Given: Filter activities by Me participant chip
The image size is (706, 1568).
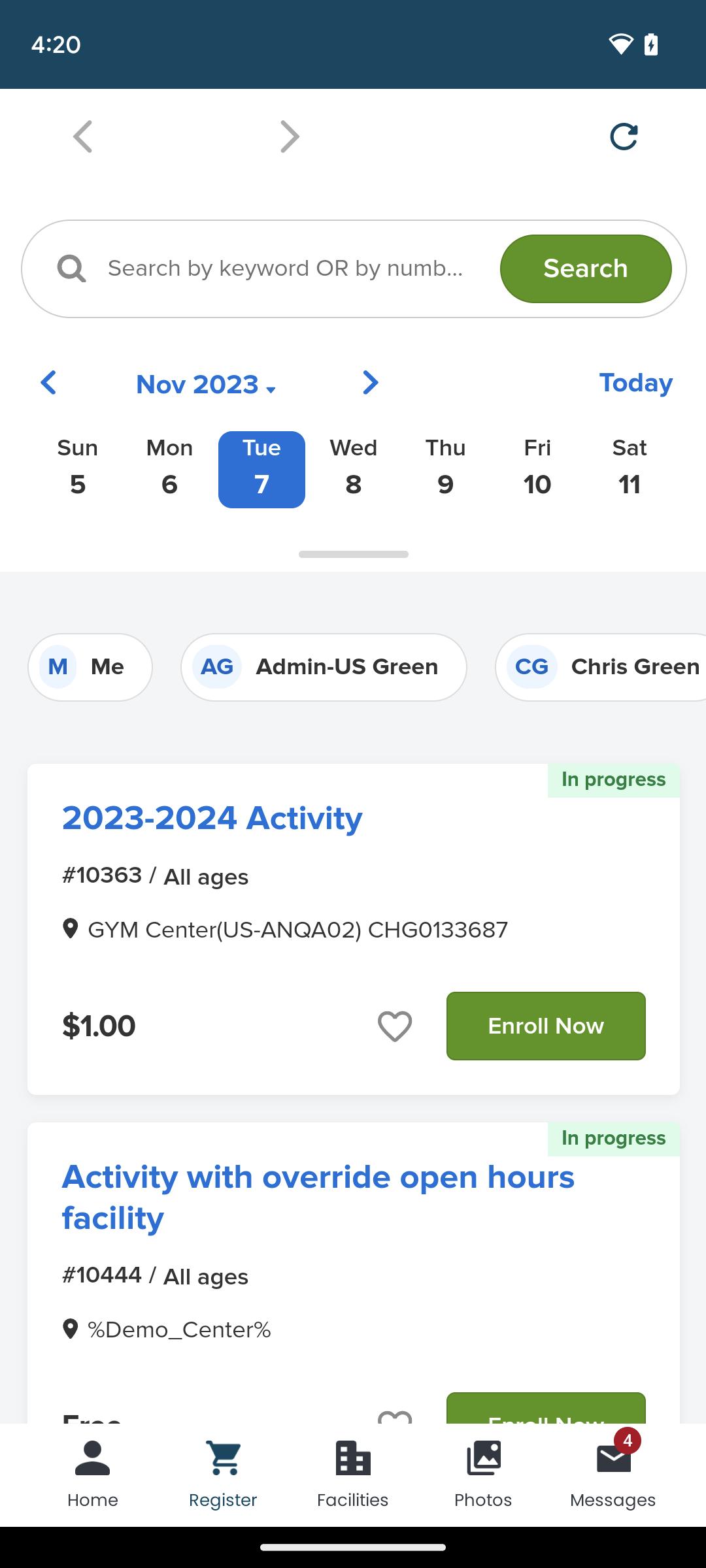Looking at the screenshot, I should click(x=90, y=667).
